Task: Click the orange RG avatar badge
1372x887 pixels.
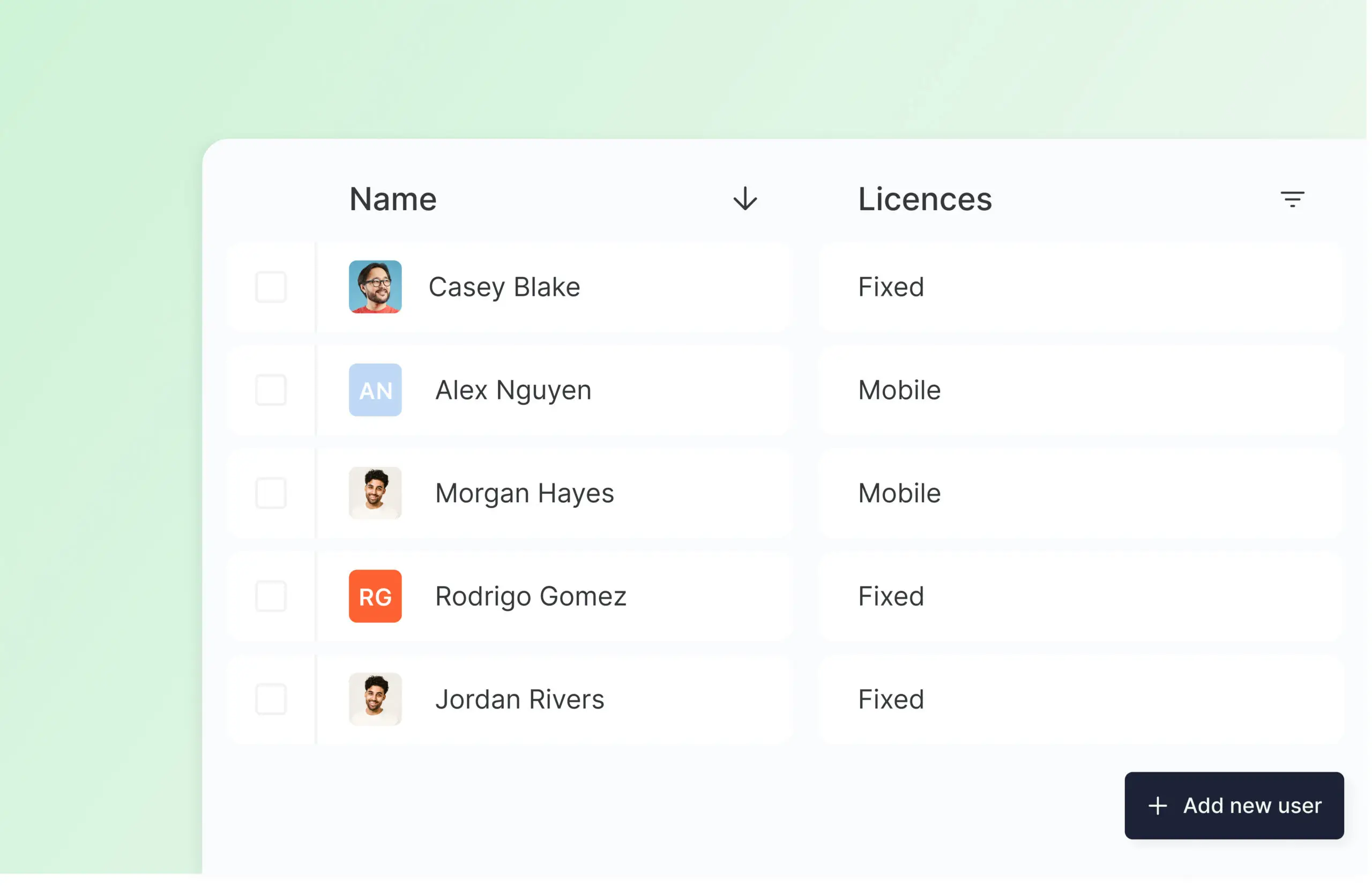Action: (375, 596)
